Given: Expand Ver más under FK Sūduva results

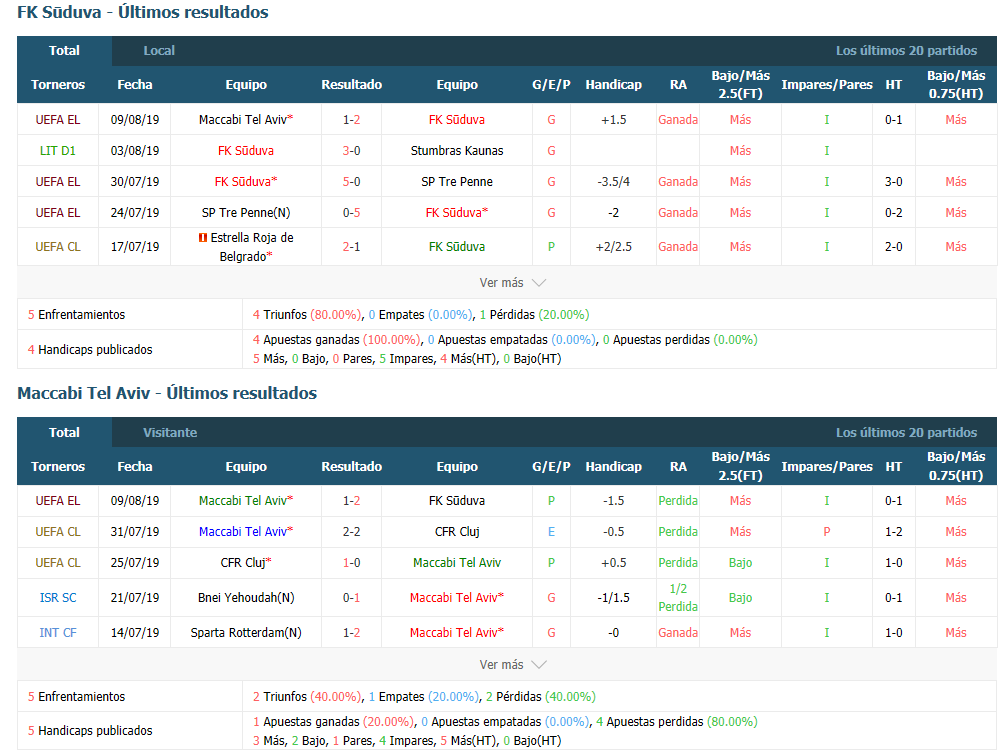Looking at the screenshot, I should pos(512,282).
